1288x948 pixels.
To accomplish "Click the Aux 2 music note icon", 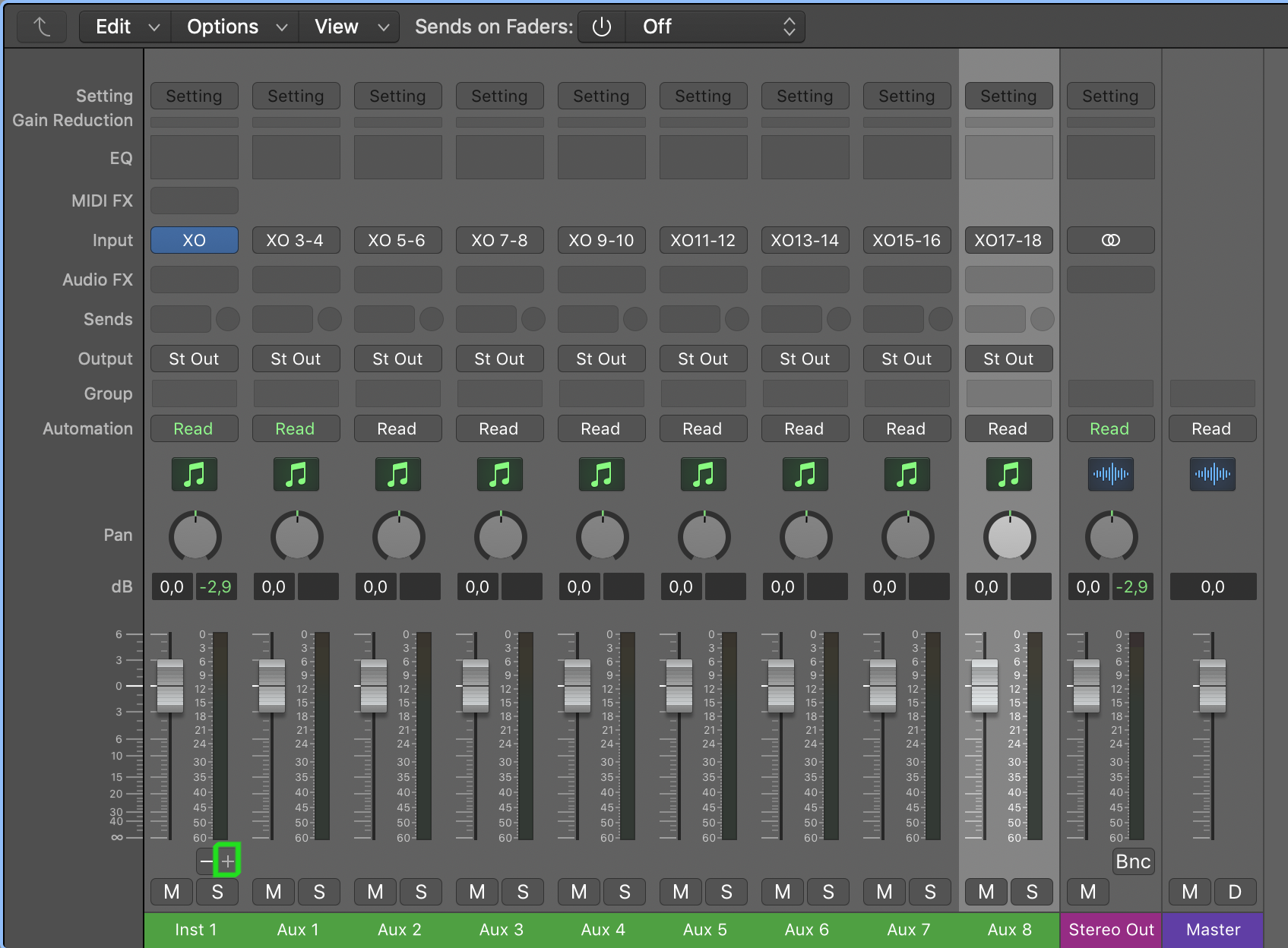I will pos(398,474).
